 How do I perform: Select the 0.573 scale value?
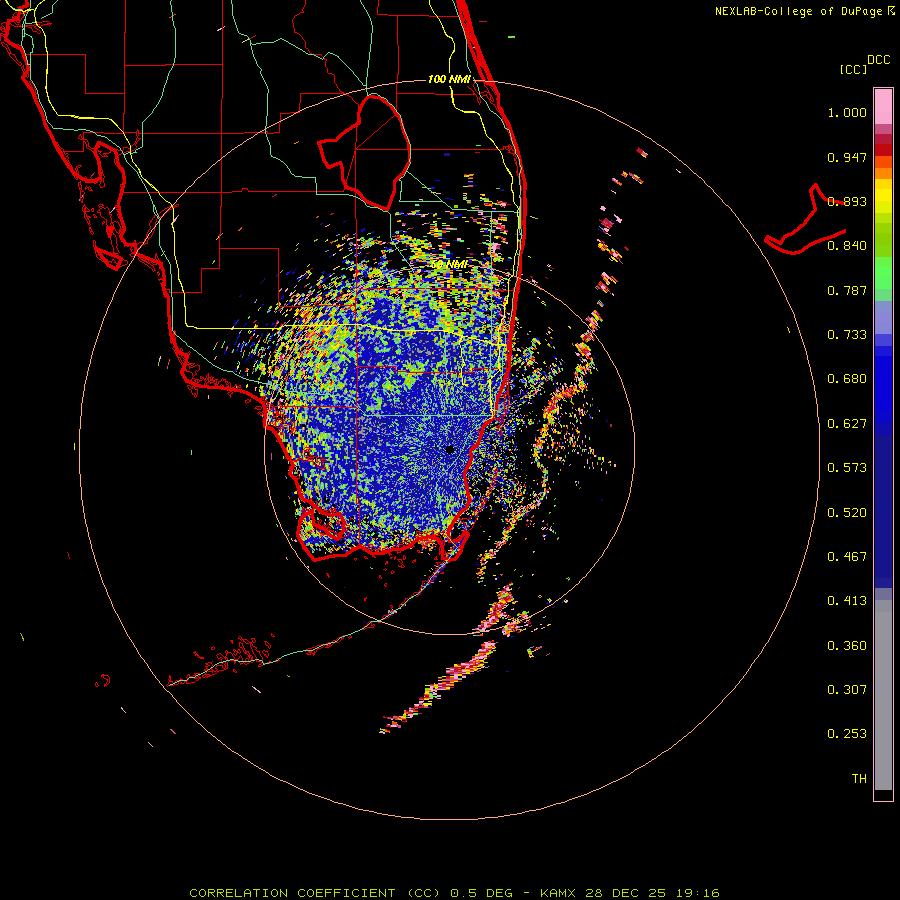(x=847, y=468)
